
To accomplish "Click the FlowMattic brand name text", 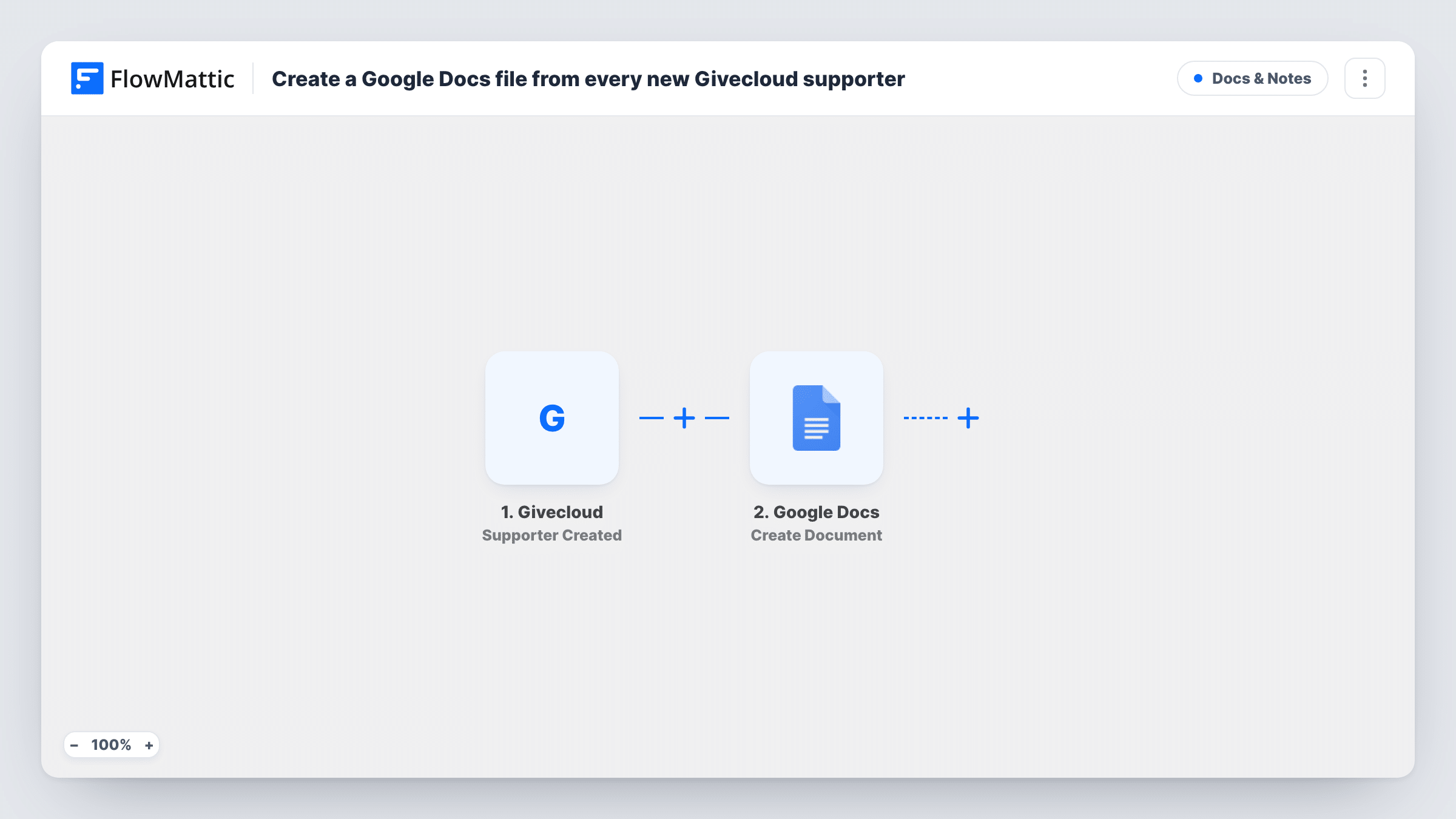I will (x=172, y=79).
